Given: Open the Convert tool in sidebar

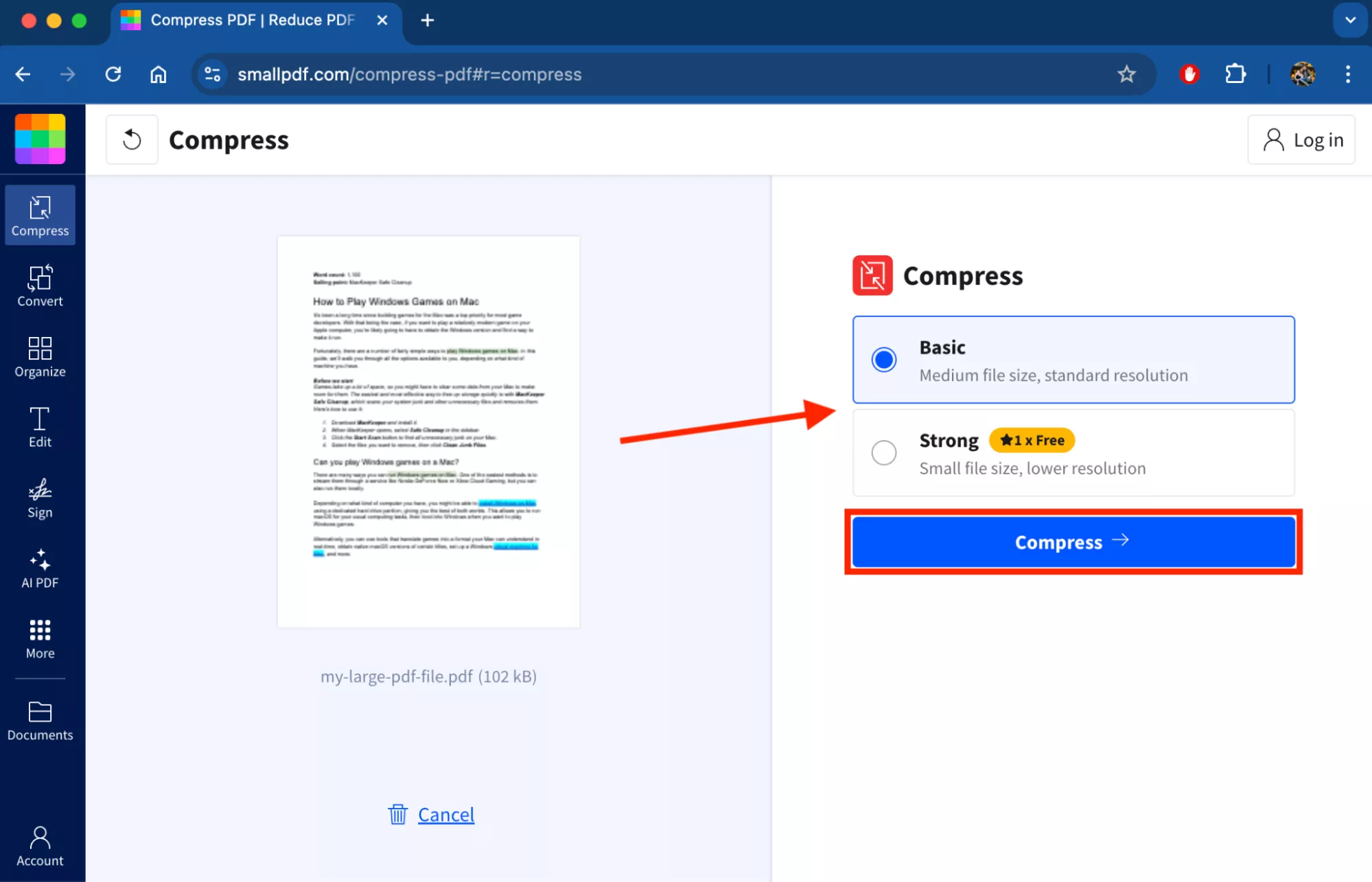Looking at the screenshot, I should [40, 286].
